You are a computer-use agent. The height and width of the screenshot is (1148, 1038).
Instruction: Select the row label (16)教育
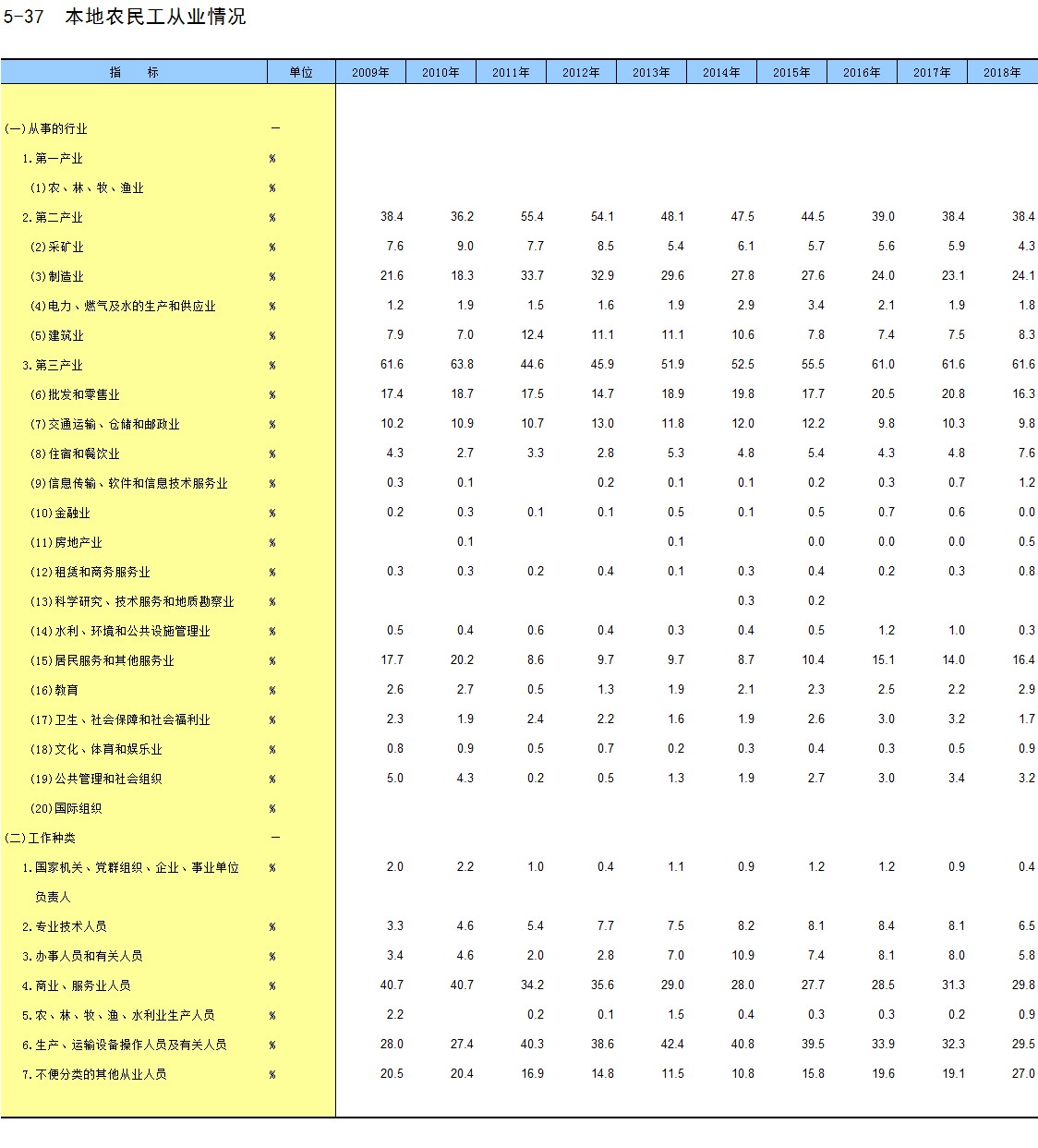point(54,690)
